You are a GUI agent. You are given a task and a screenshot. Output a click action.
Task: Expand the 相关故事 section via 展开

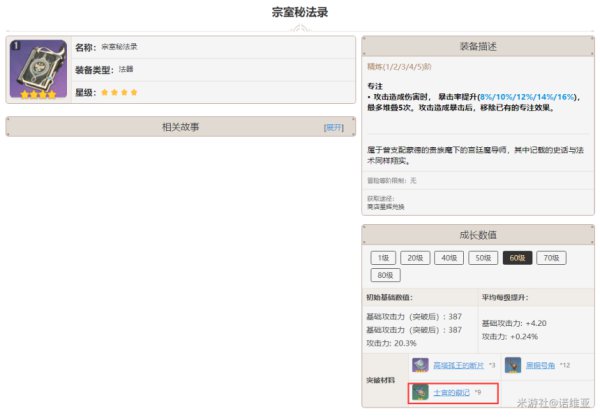333,128
